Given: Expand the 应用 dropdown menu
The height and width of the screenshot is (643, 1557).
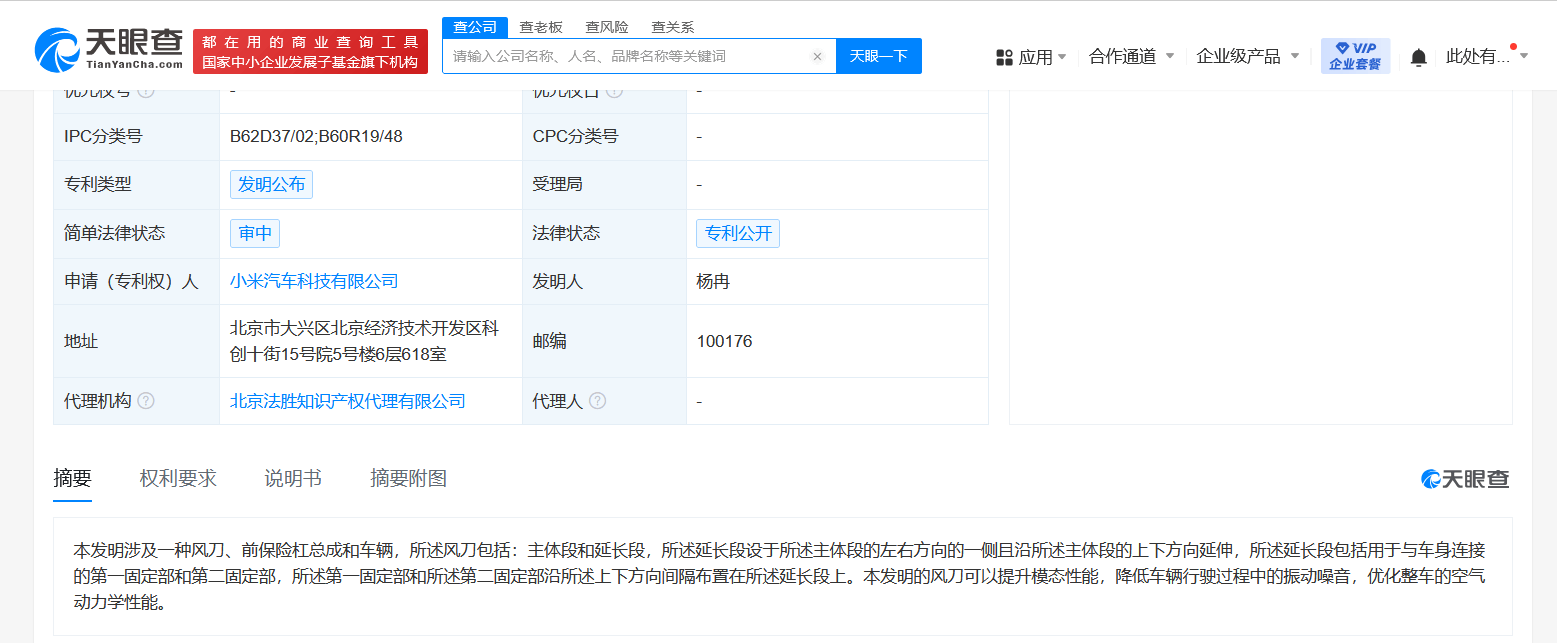Looking at the screenshot, I should 1032,57.
